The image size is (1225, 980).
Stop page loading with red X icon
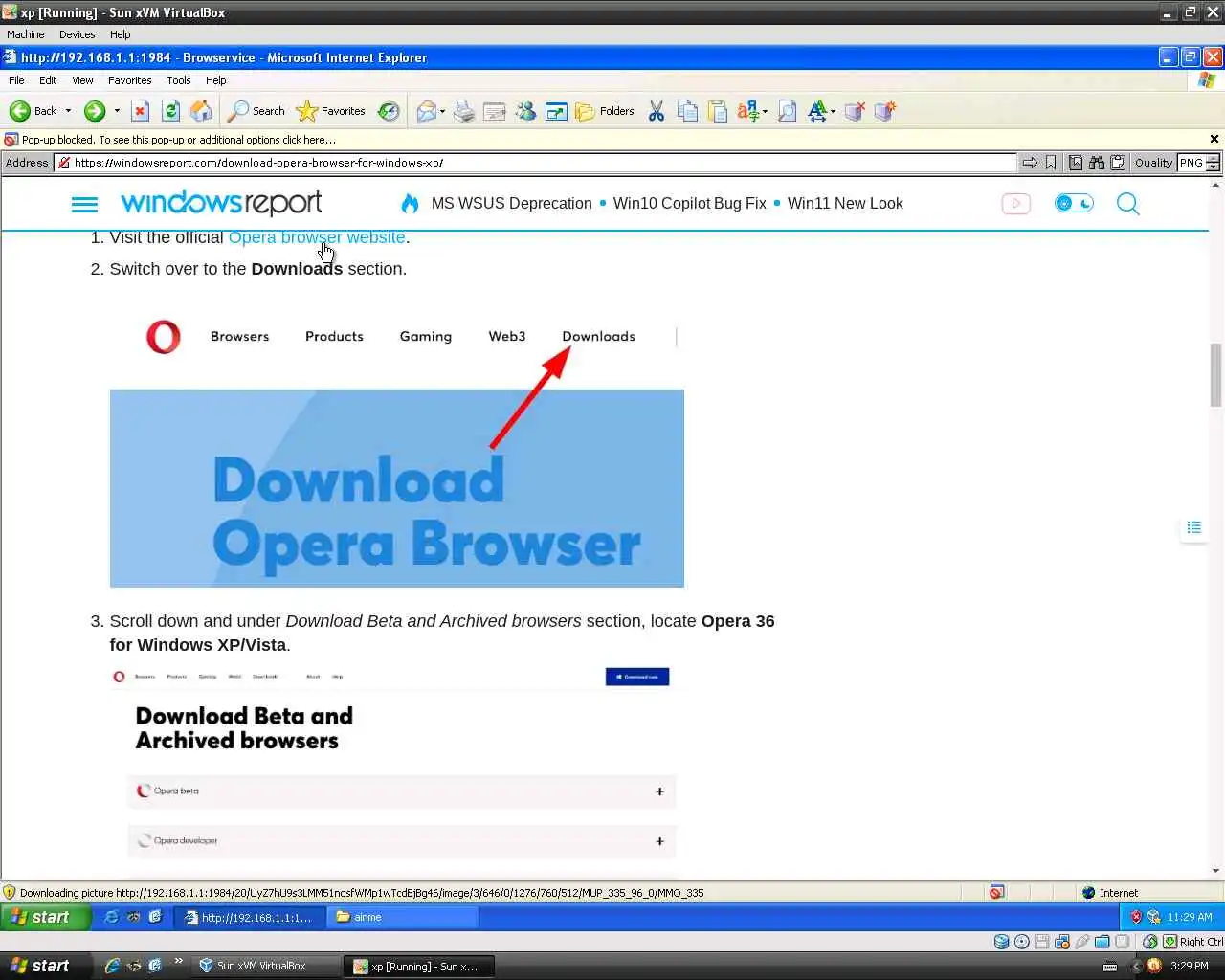pos(140,111)
